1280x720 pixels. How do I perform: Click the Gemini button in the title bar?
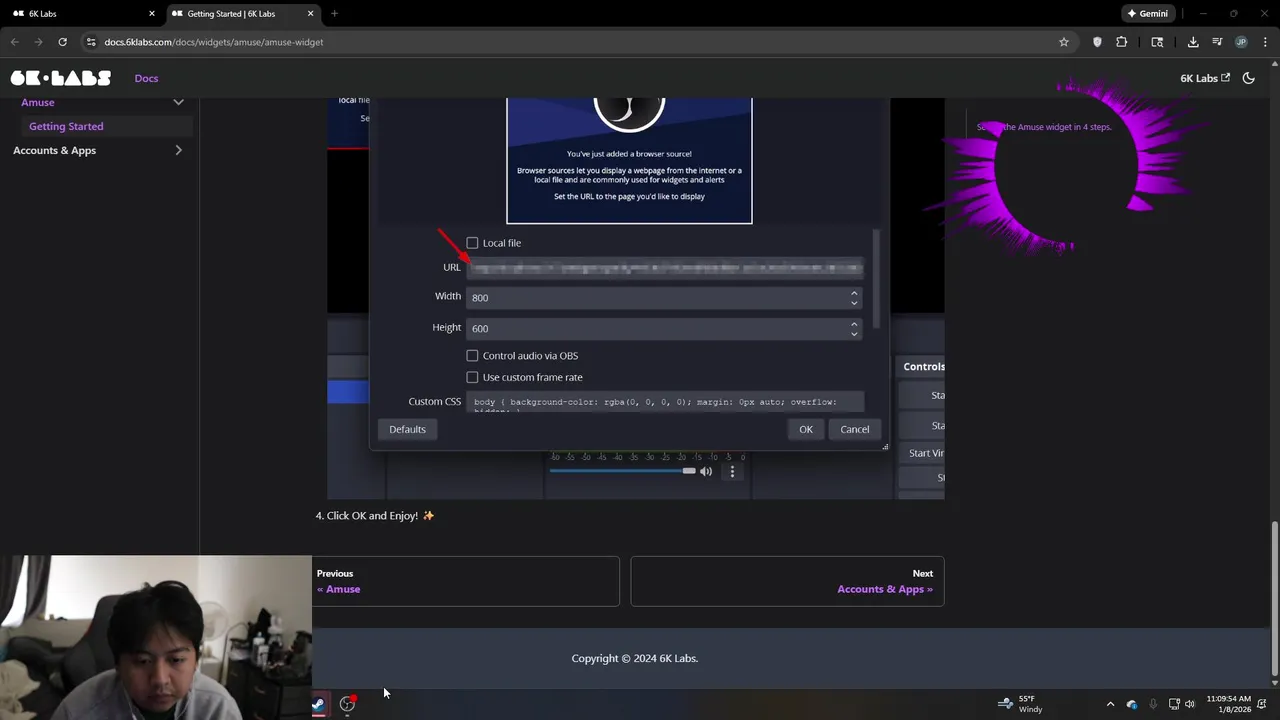(1147, 14)
